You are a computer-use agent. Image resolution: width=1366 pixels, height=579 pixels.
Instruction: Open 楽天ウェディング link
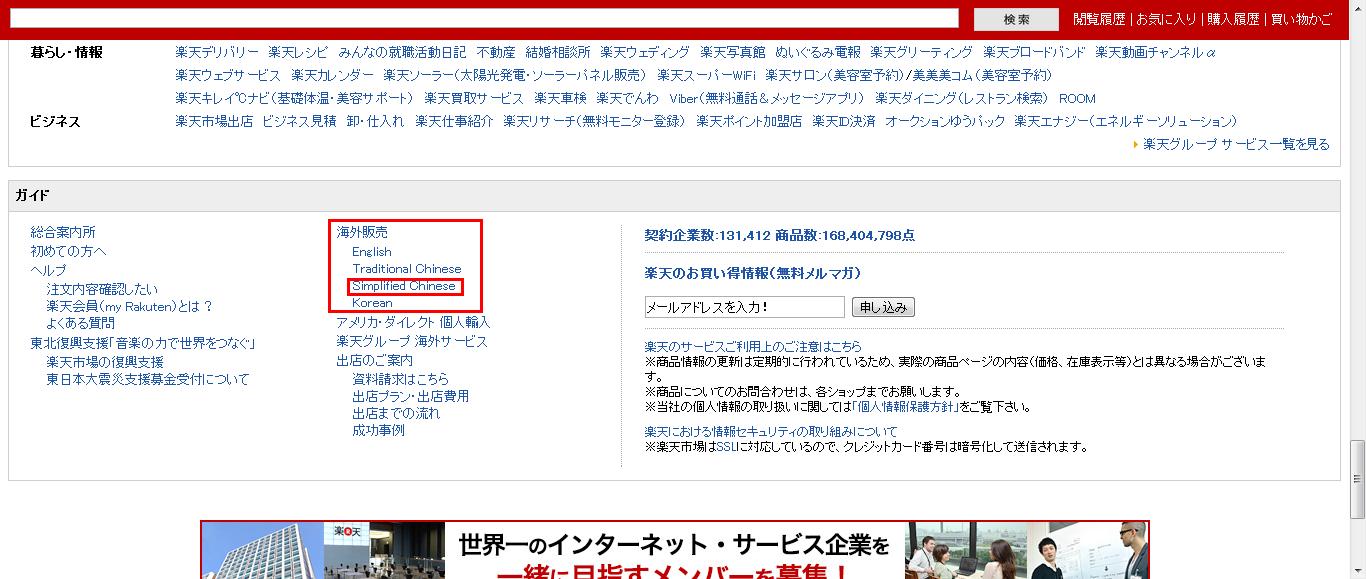point(645,52)
